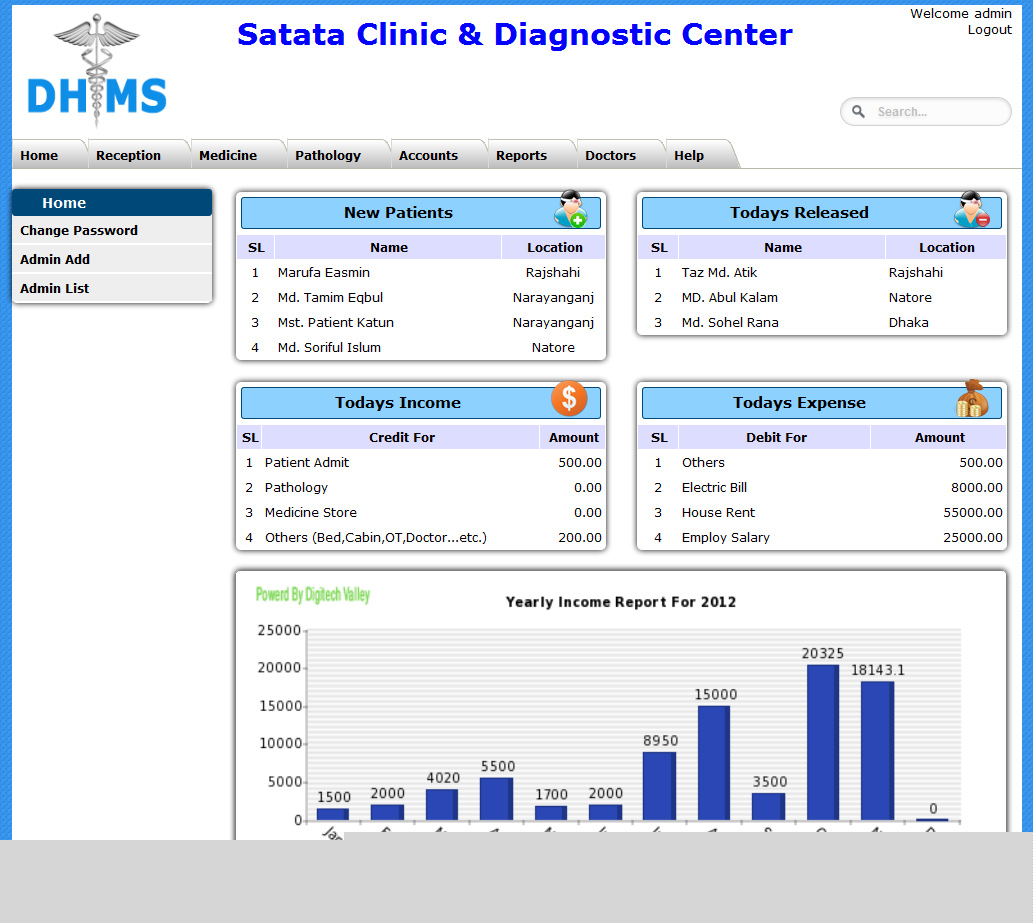The width and height of the screenshot is (1033, 923).
Task: Click inside the Search input field
Action: [x=935, y=112]
